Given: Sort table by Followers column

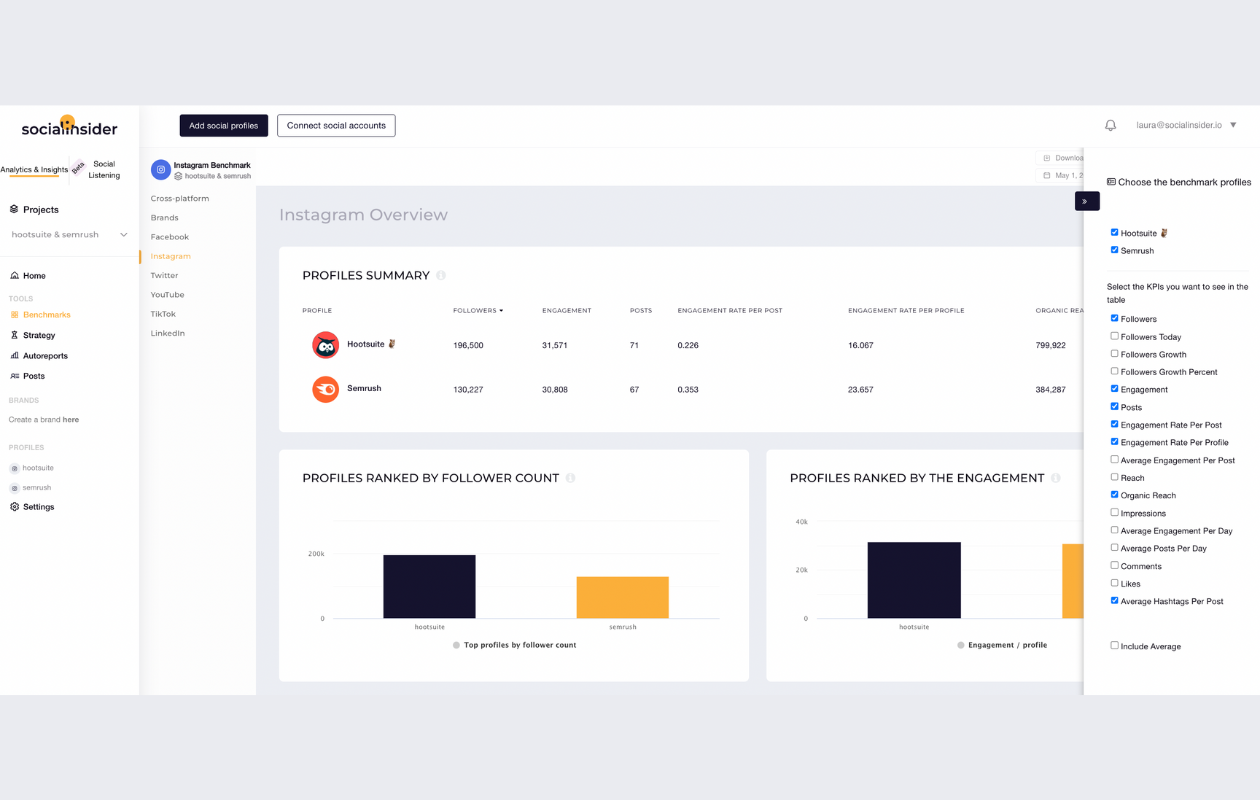Looking at the screenshot, I should [x=478, y=311].
